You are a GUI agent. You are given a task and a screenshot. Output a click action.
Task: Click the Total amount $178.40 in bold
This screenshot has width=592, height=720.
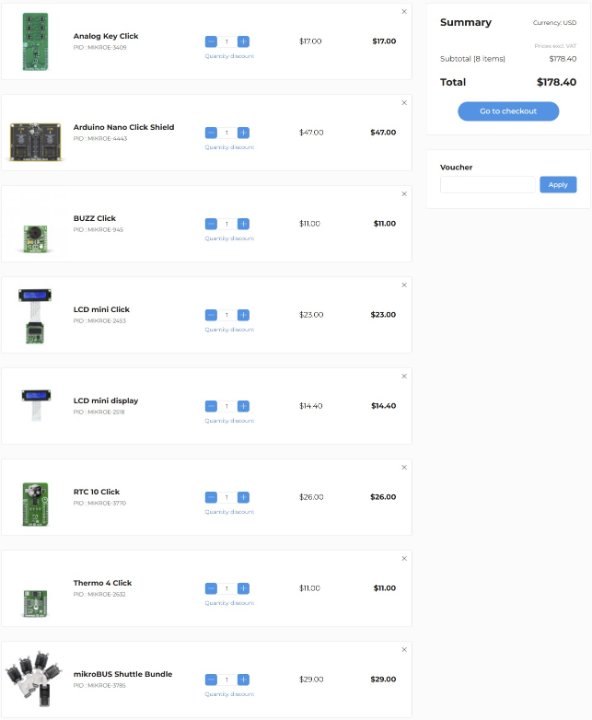[557, 82]
